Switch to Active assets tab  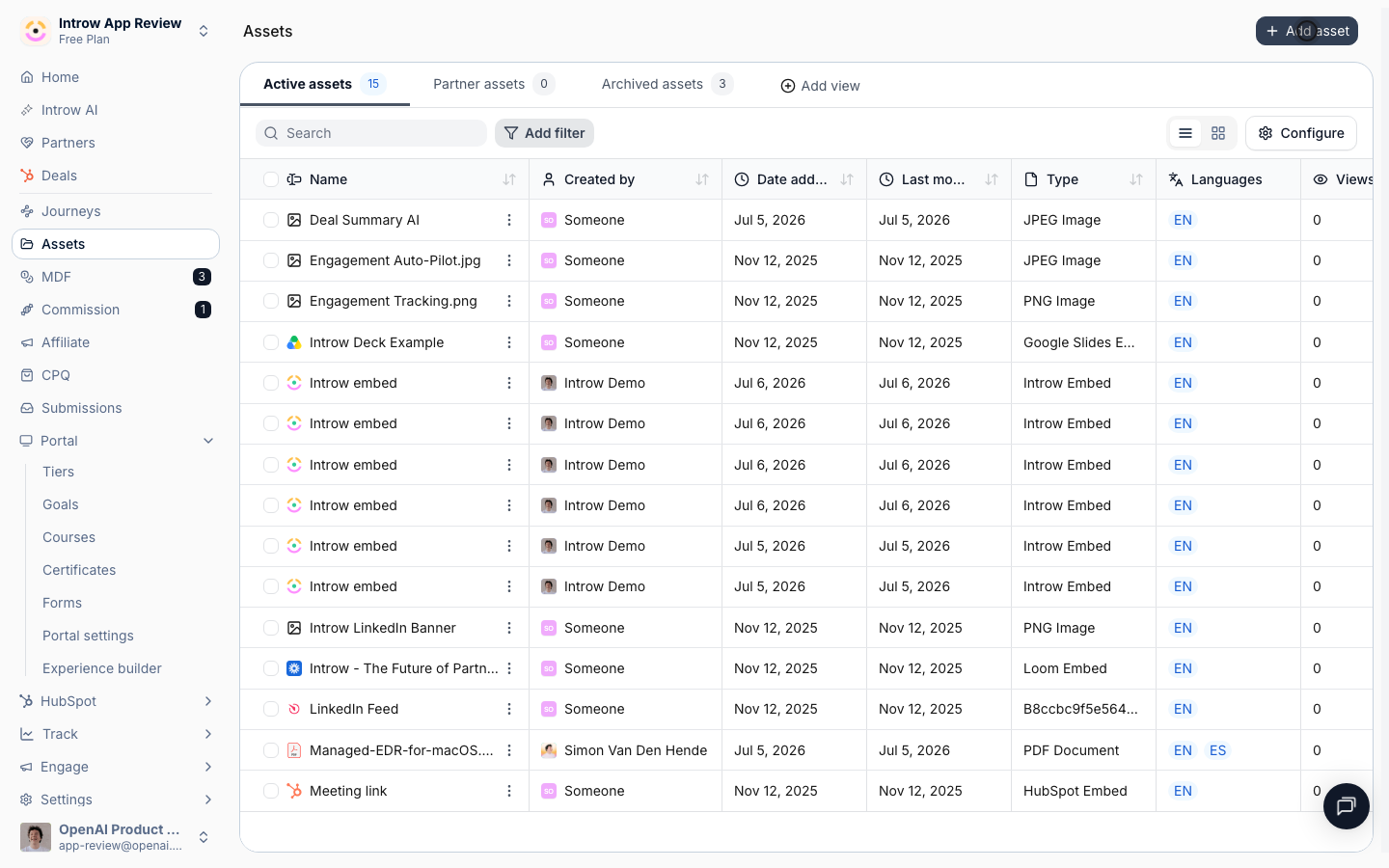[325, 84]
